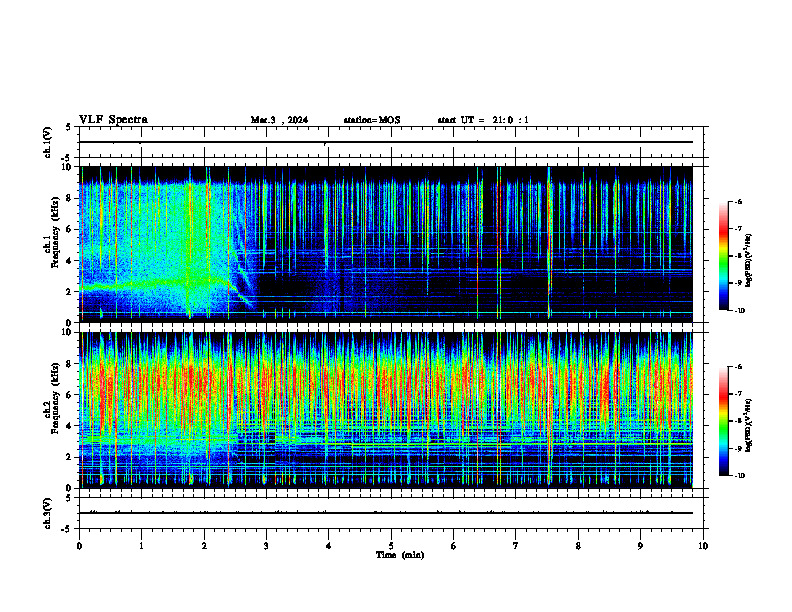The image size is (792, 612).
Task: Click the "1" tick on the time axis
Action: (141, 546)
